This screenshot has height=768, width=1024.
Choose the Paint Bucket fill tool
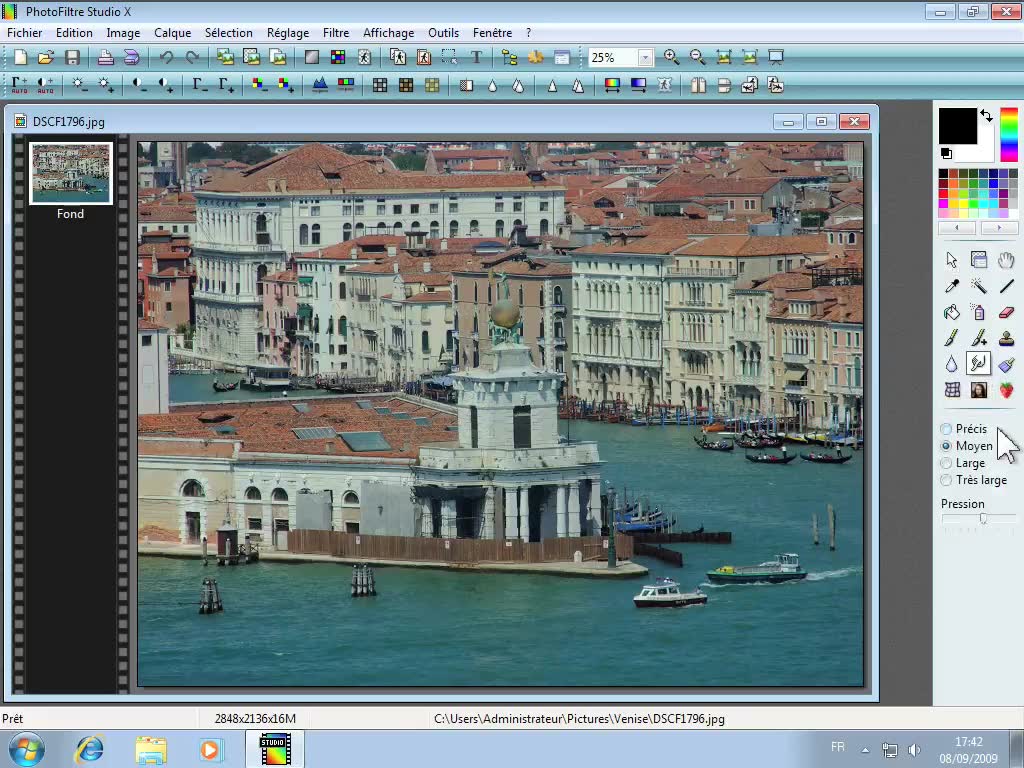(952, 313)
